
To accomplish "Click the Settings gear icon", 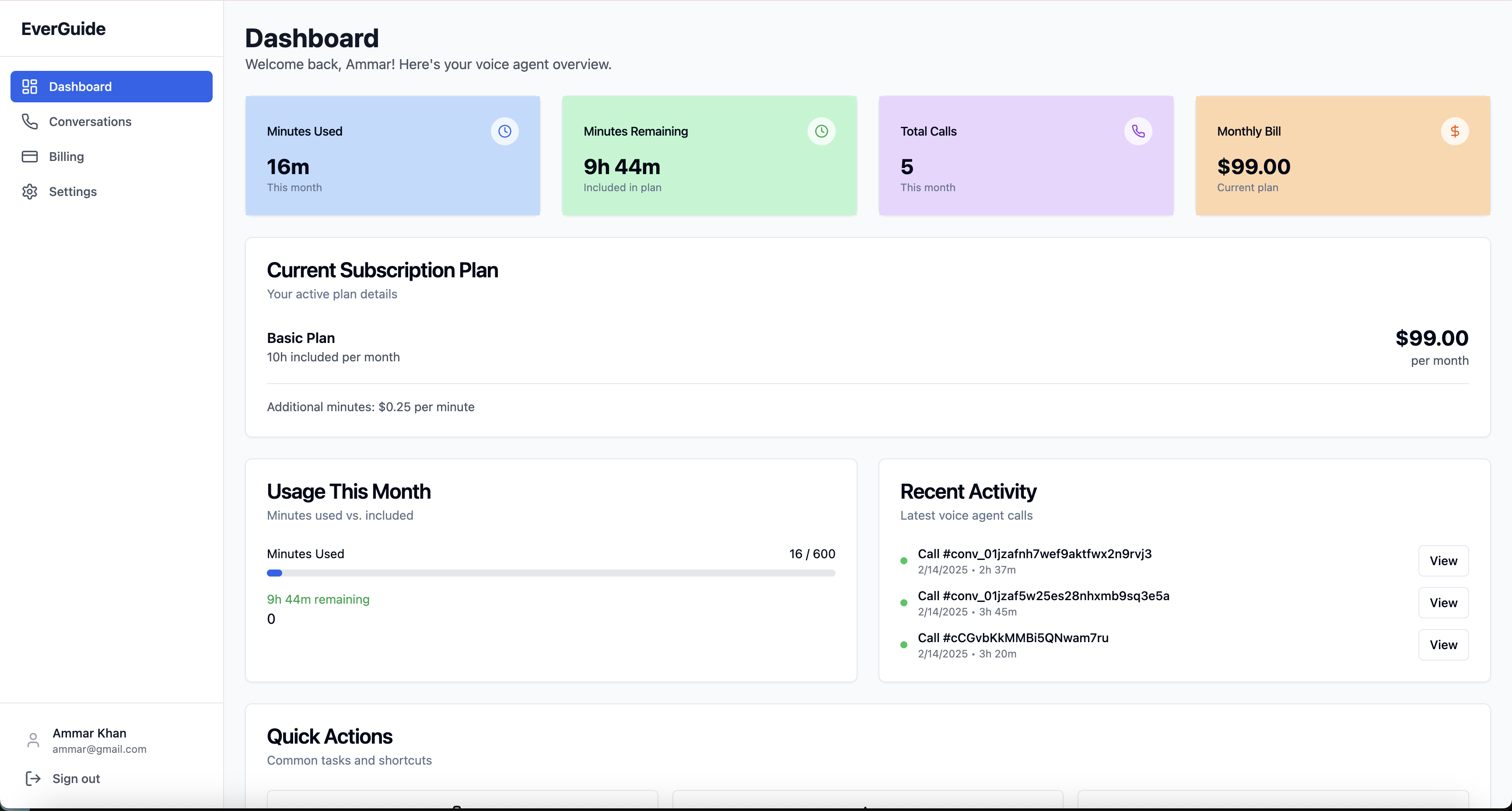I will (x=29, y=192).
